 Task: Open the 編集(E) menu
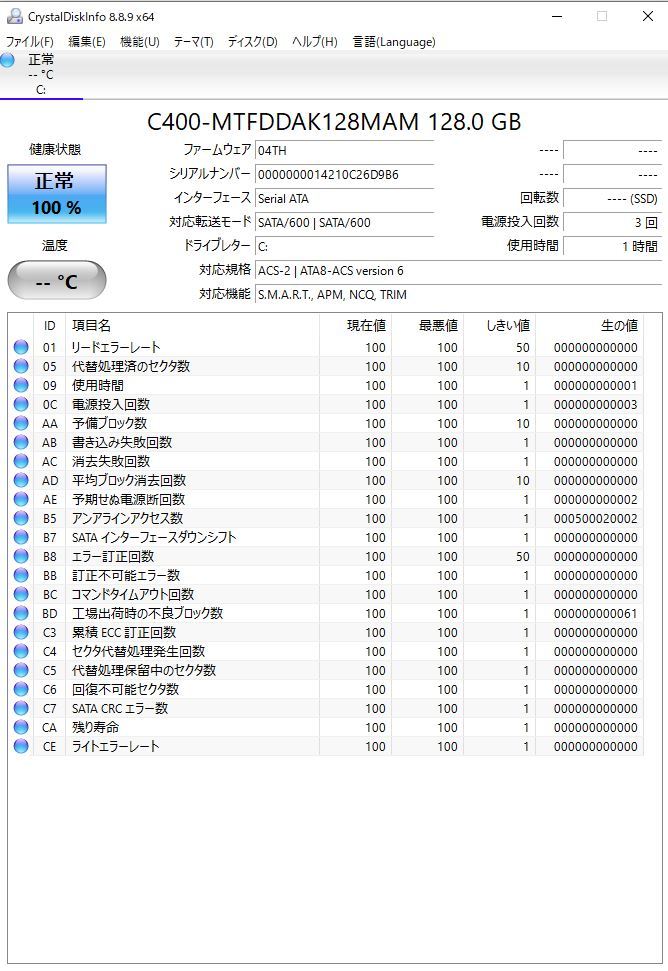(x=87, y=41)
